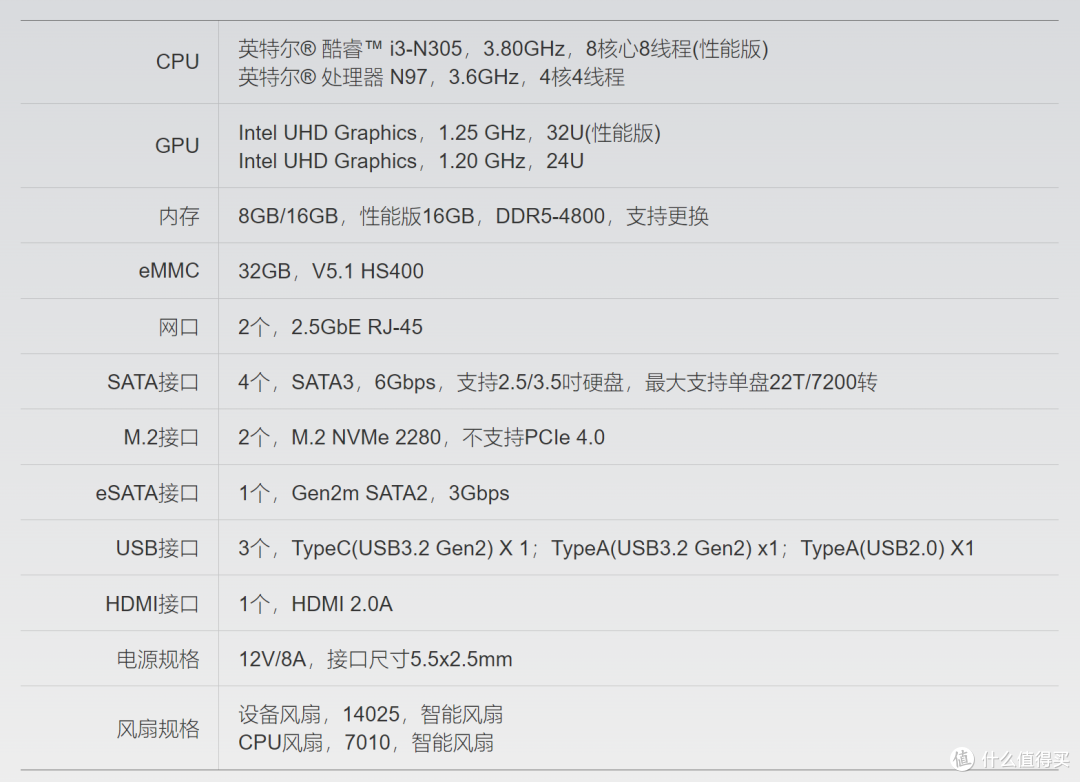
Task: Click the 设备风扇 14025 fan line
Action: click(371, 714)
